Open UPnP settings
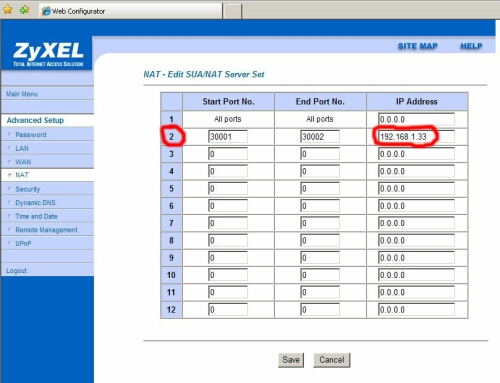 click(x=23, y=243)
